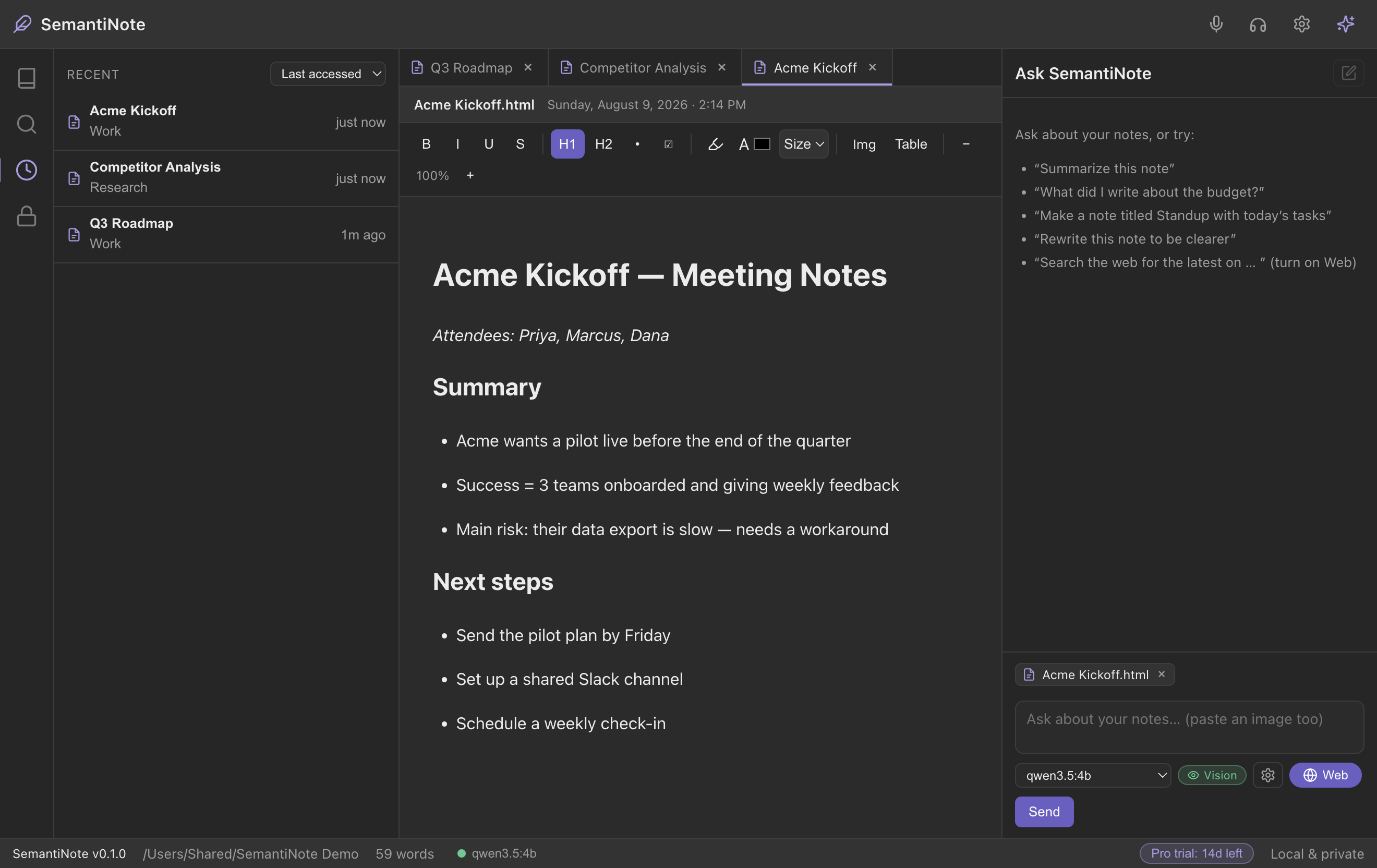Click the Acme Kickoff note file icon in the recent list
This screenshot has width=1377, height=868.
coord(74,122)
